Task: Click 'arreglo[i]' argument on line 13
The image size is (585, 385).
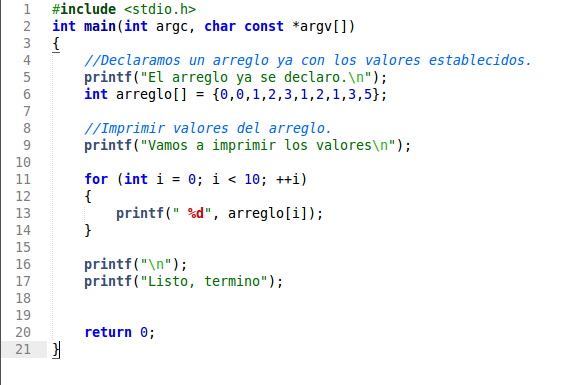Action: pos(268,213)
